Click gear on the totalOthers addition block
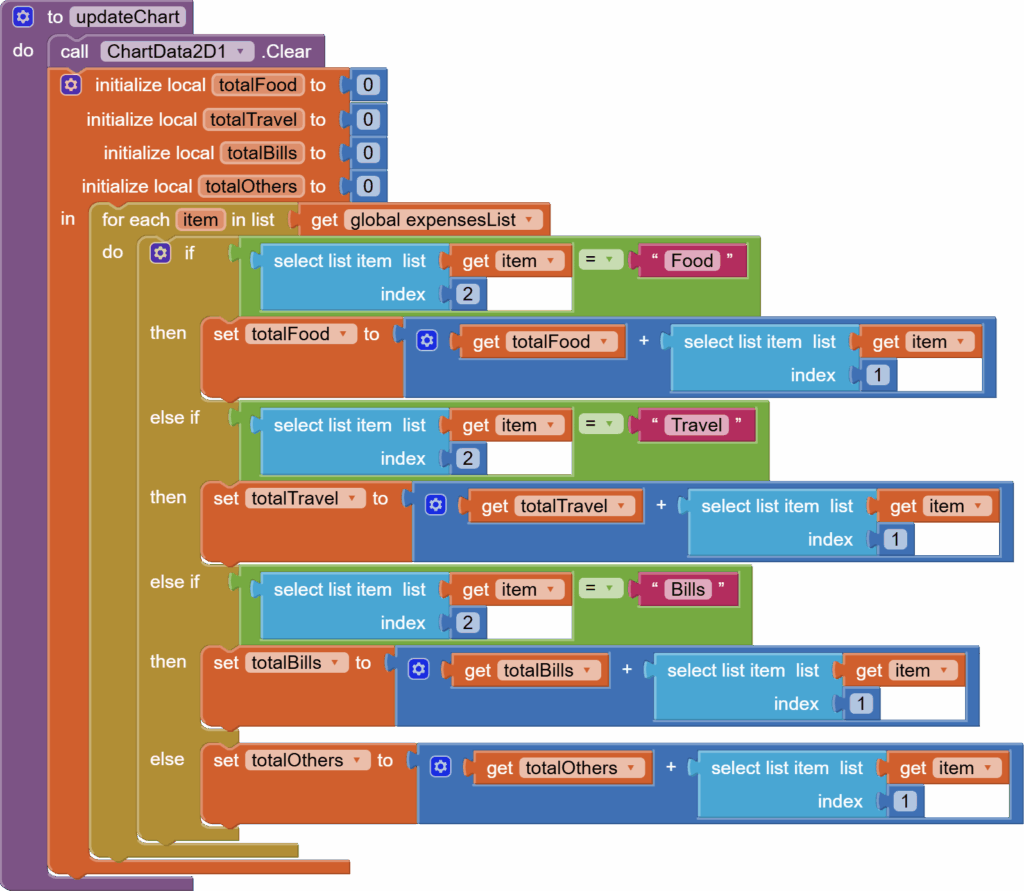The width and height of the screenshot is (1024, 891). [440, 767]
